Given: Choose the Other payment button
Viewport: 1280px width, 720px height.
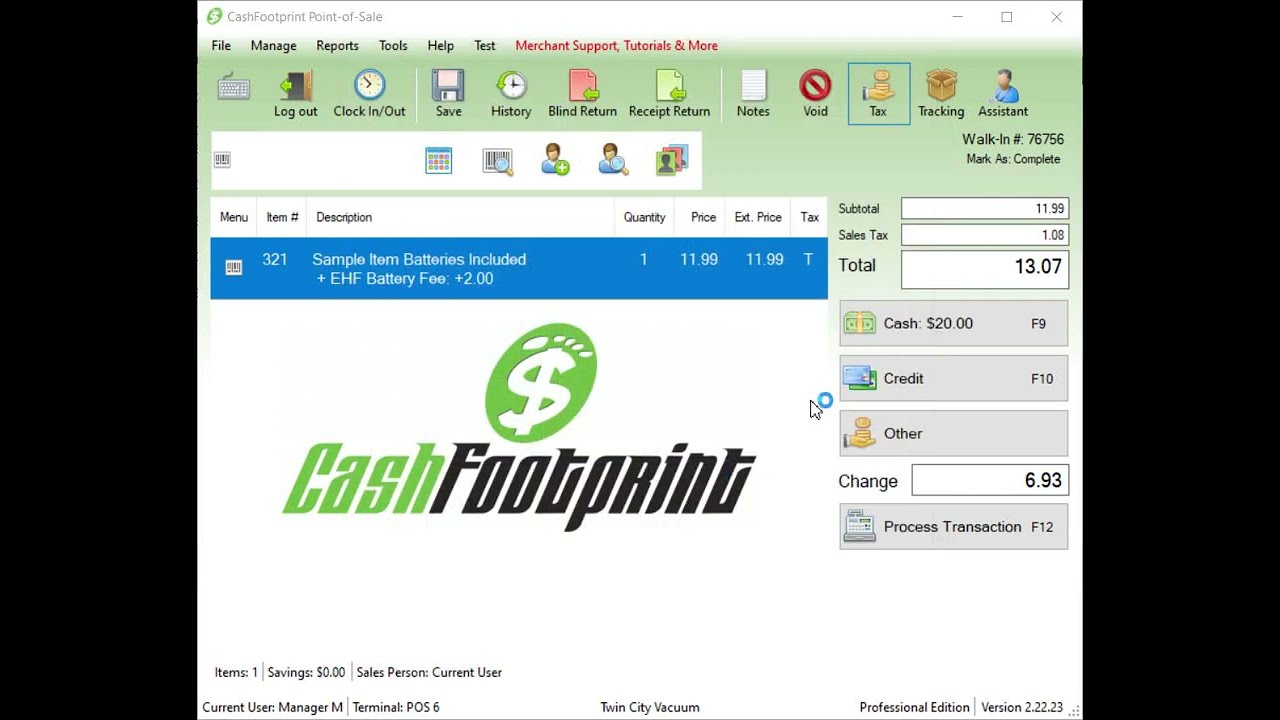Looking at the screenshot, I should pos(953,433).
